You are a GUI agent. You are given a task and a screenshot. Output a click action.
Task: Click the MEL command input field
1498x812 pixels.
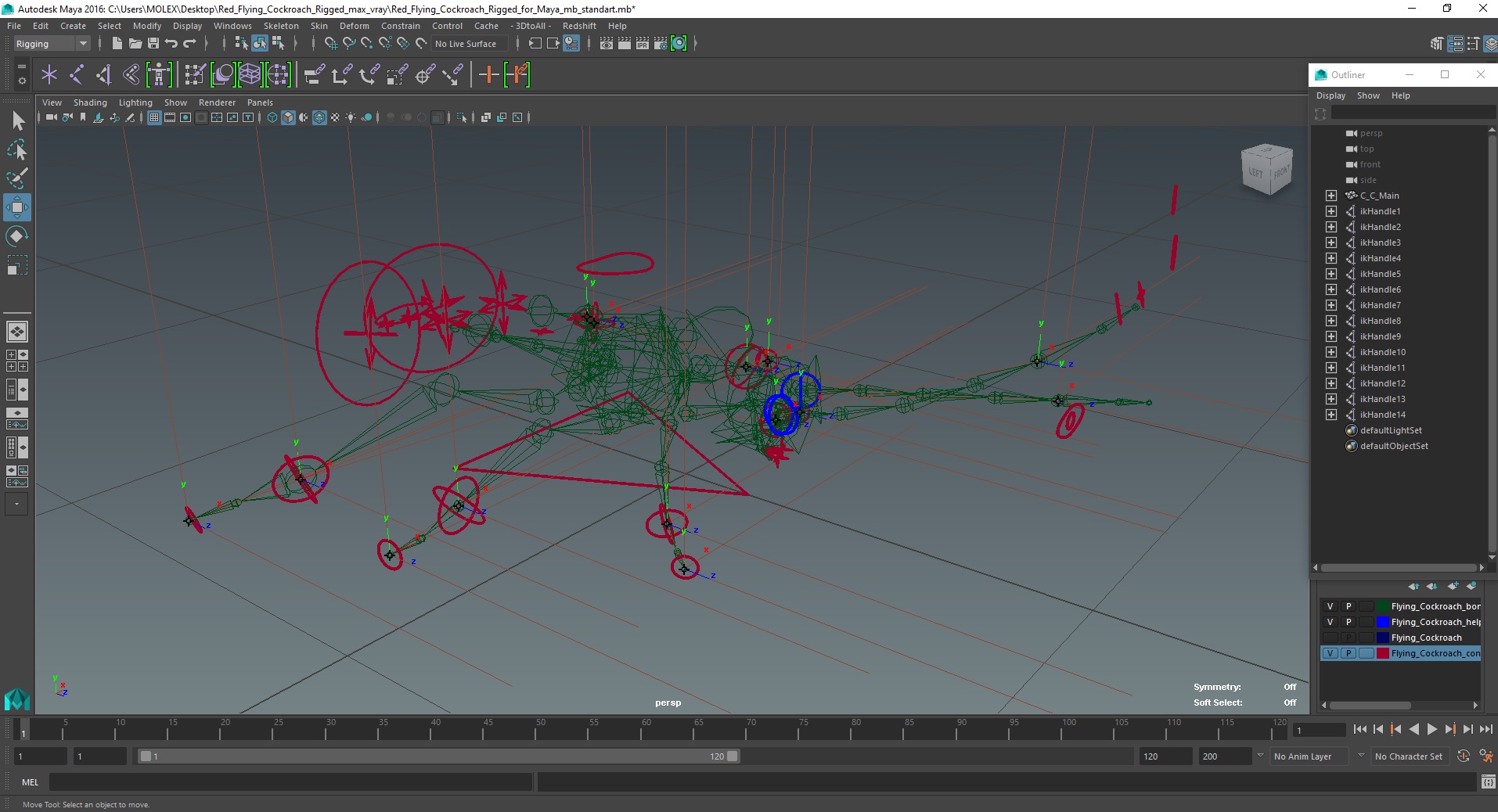pos(290,781)
